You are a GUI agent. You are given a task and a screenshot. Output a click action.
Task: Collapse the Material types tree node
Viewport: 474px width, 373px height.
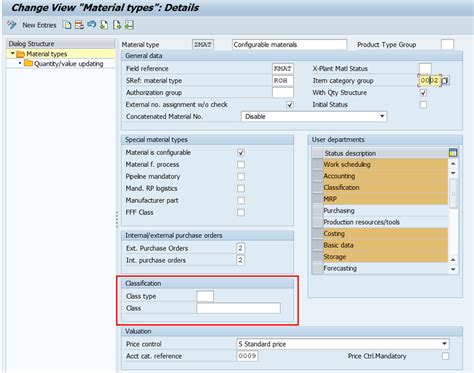point(12,54)
